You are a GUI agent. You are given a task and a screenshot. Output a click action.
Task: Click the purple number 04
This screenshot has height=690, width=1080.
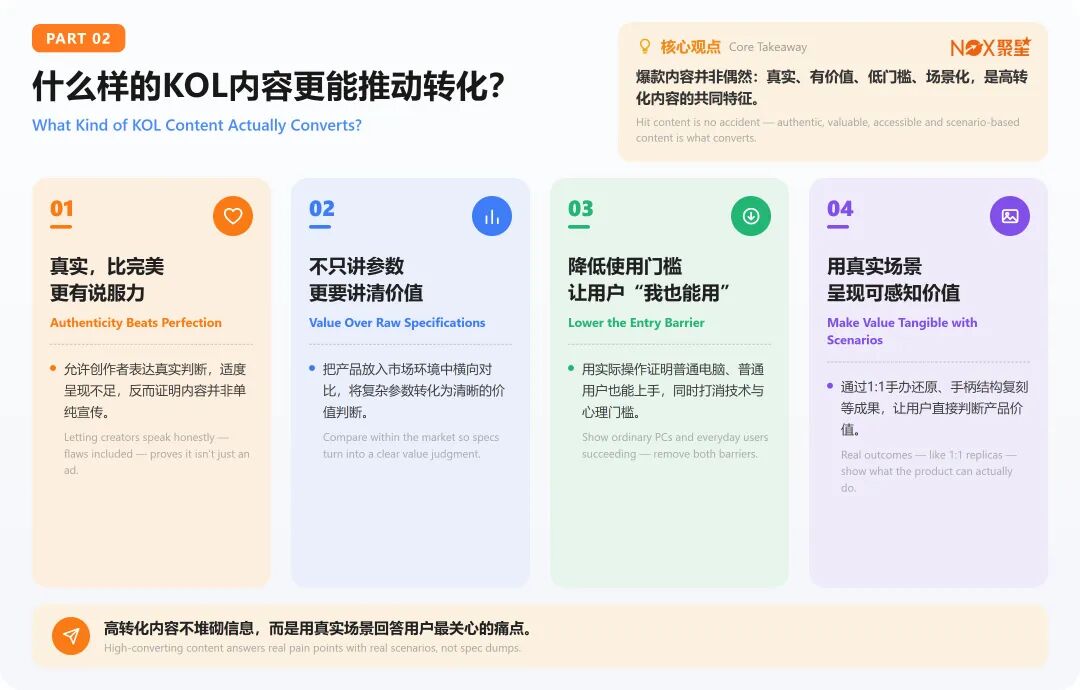[x=840, y=209]
